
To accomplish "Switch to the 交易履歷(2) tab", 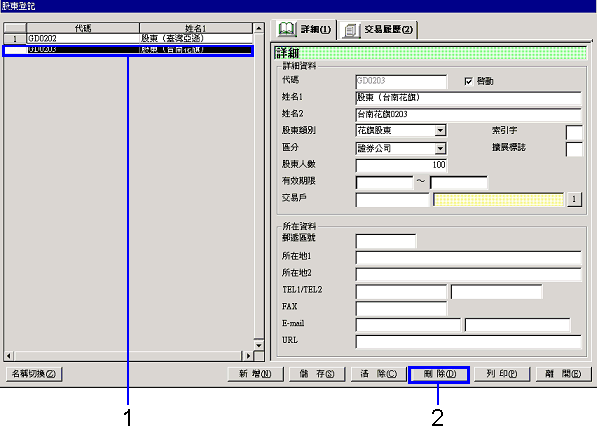I will click(379, 30).
